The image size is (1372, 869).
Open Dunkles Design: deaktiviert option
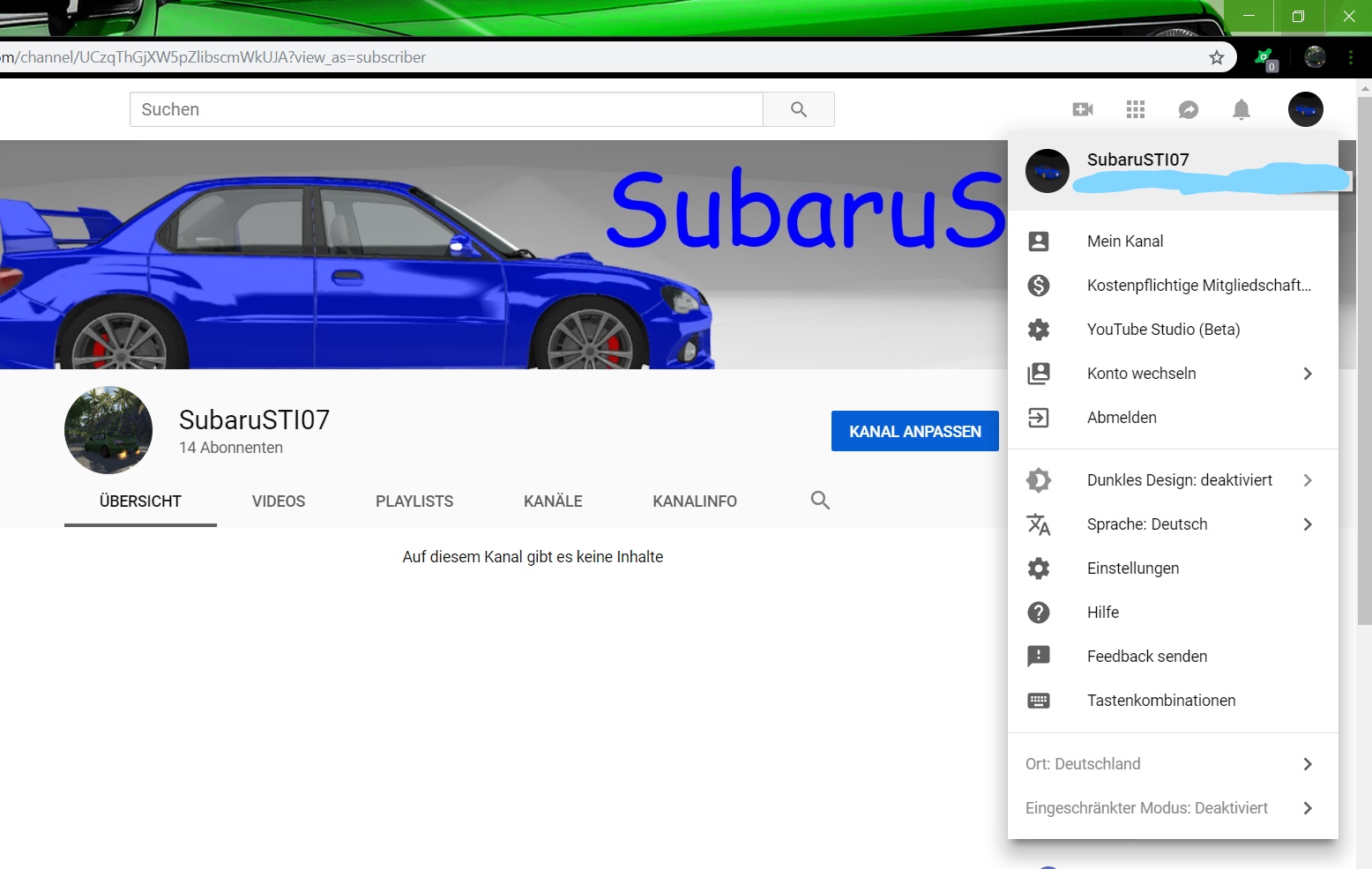pos(1173,480)
